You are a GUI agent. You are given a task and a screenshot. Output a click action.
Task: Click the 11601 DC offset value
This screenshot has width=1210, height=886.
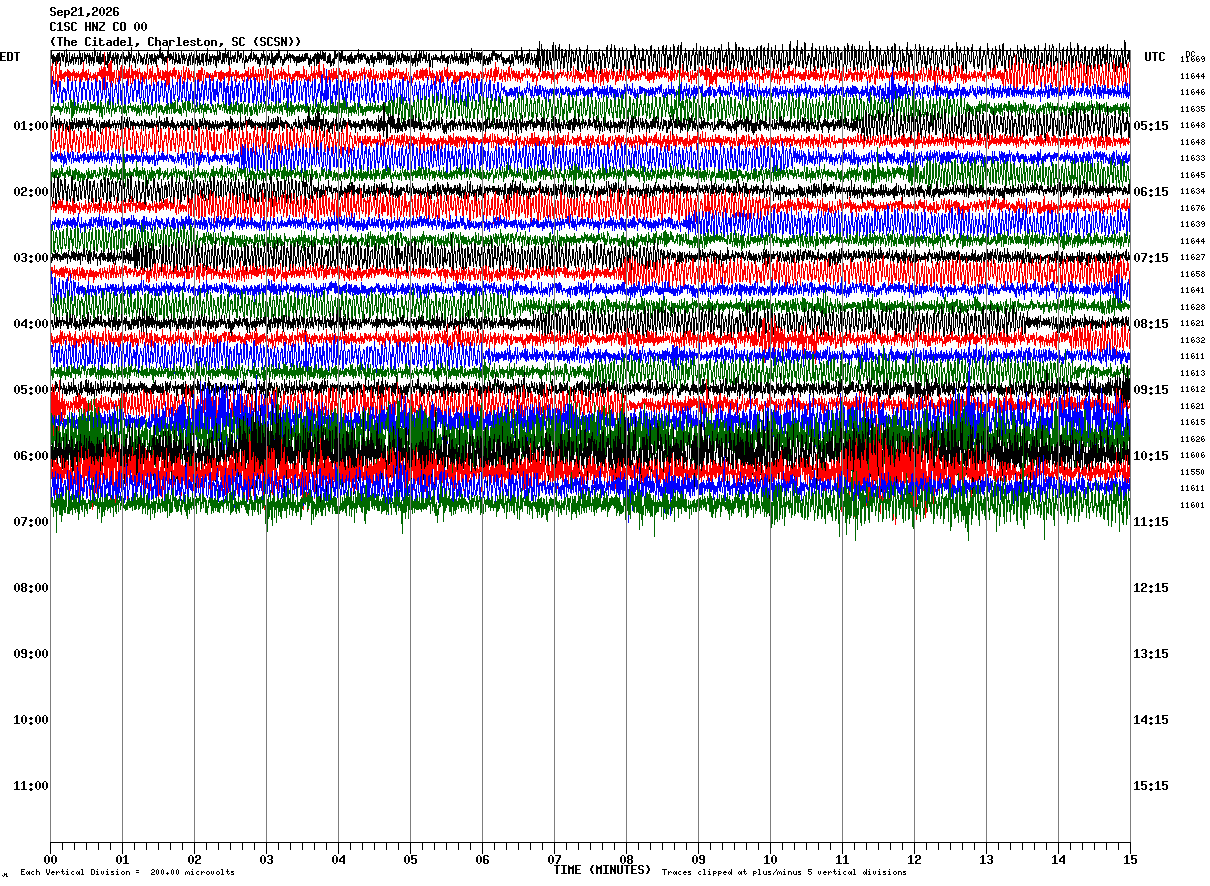(x=1192, y=505)
